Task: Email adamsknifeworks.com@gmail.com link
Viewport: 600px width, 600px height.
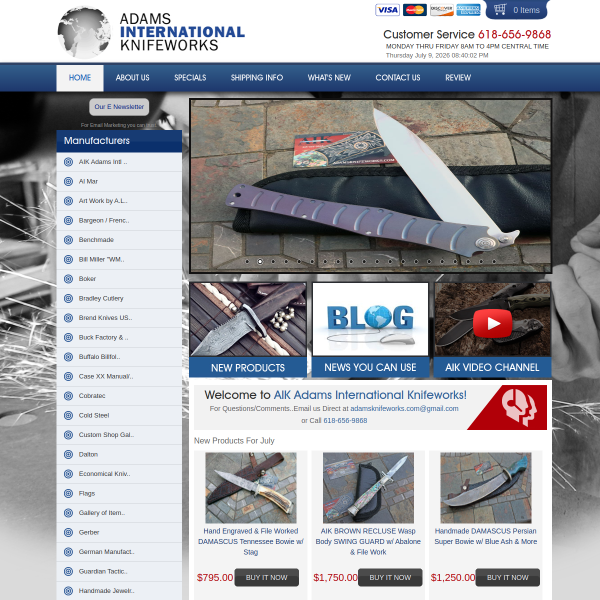Action: click(x=404, y=409)
